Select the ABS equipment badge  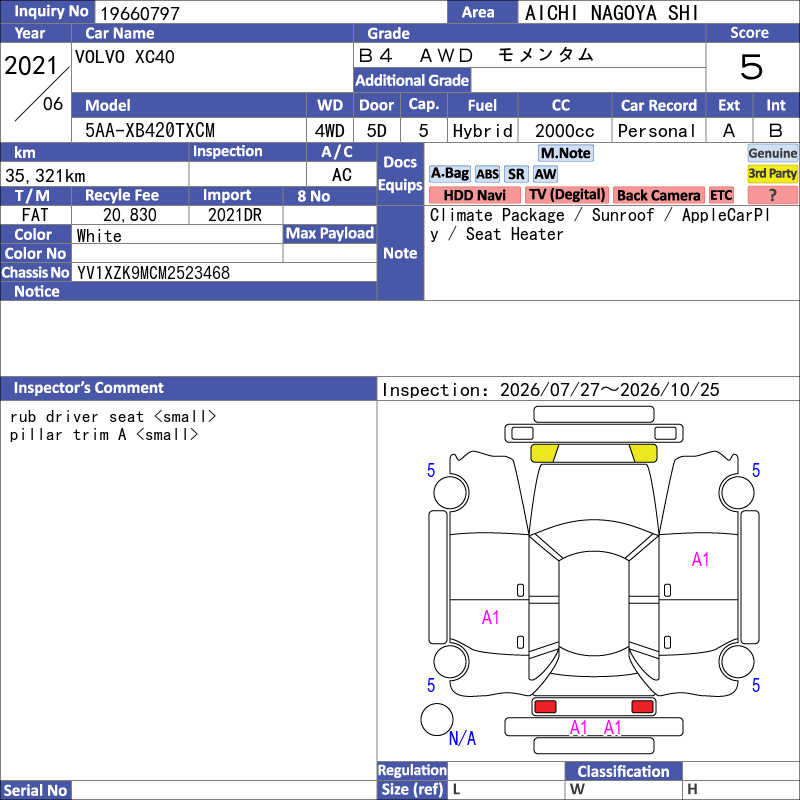point(487,174)
